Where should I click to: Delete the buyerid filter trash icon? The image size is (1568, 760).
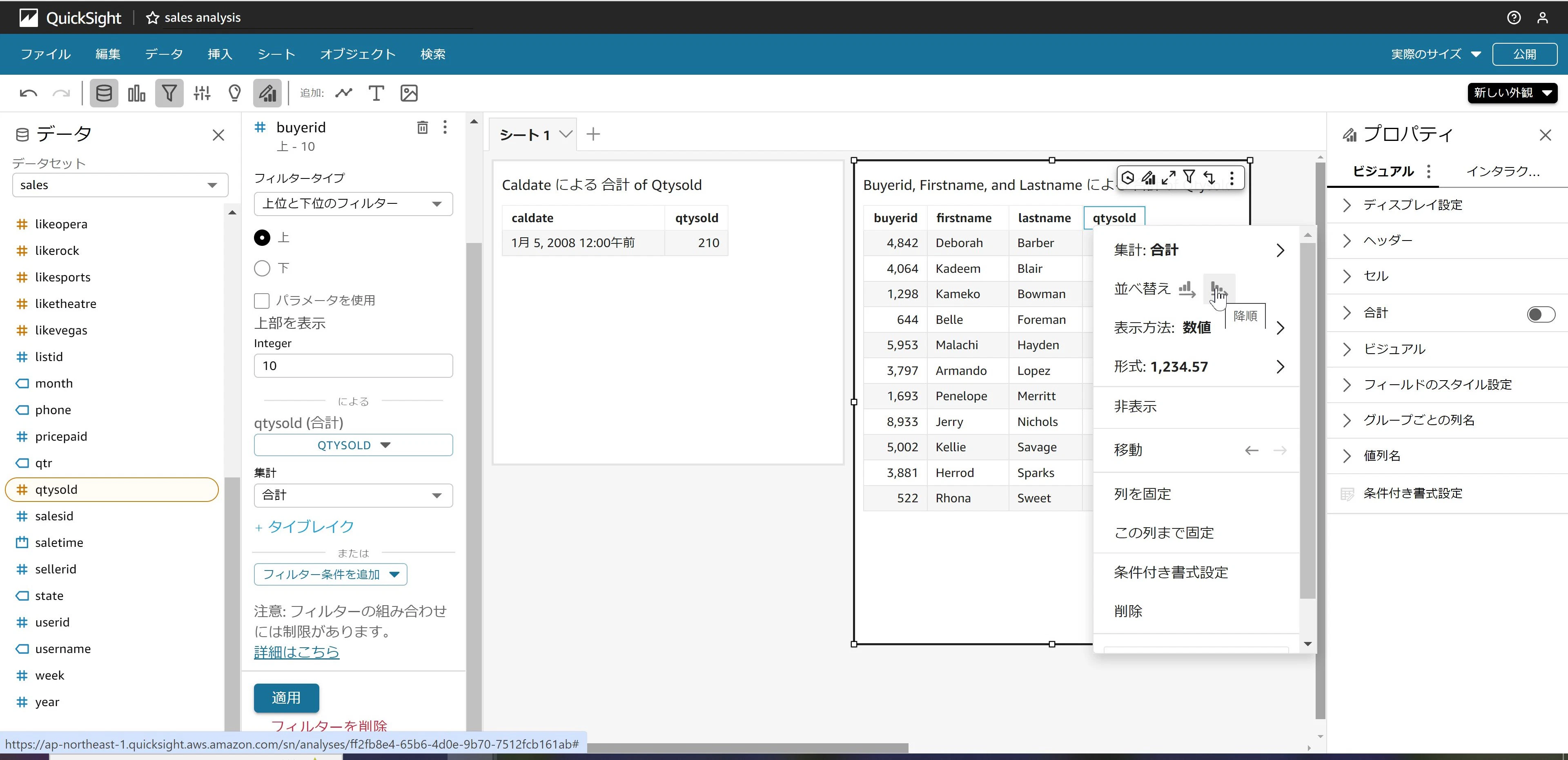[423, 127]
